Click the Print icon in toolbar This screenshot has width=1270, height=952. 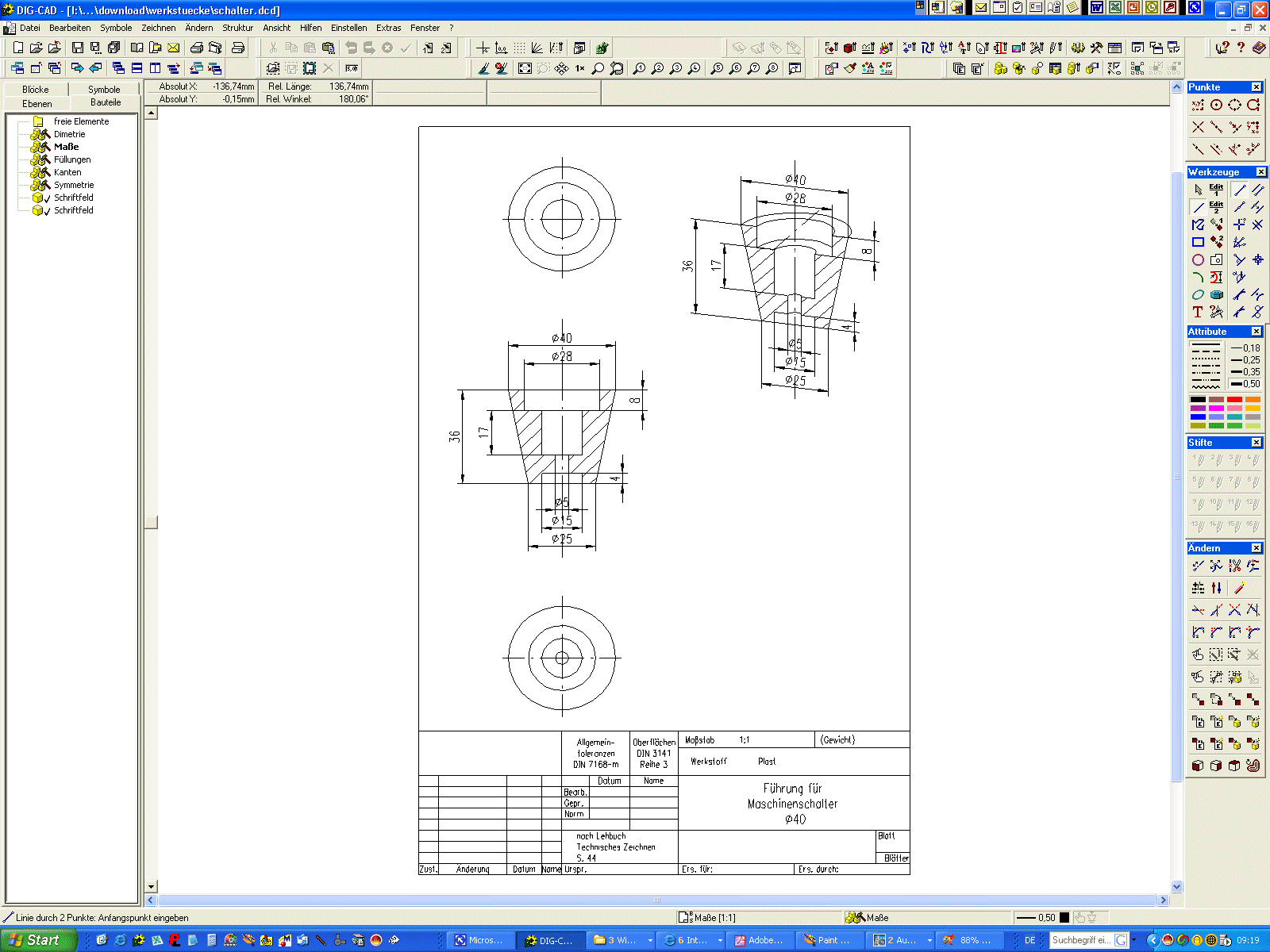tap(197, 48)
